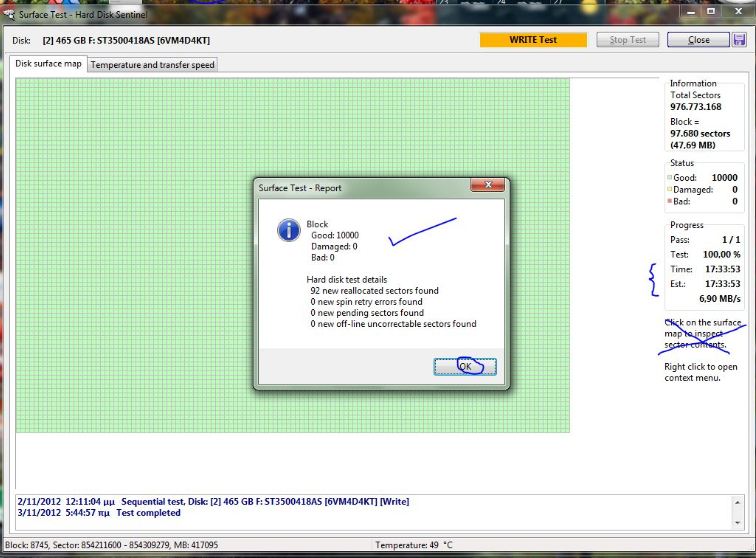Viewport: 756px width, 558px height.
Task: Click the floppy disk save icon
Action: pyautogui.click(x=739, y=40)
